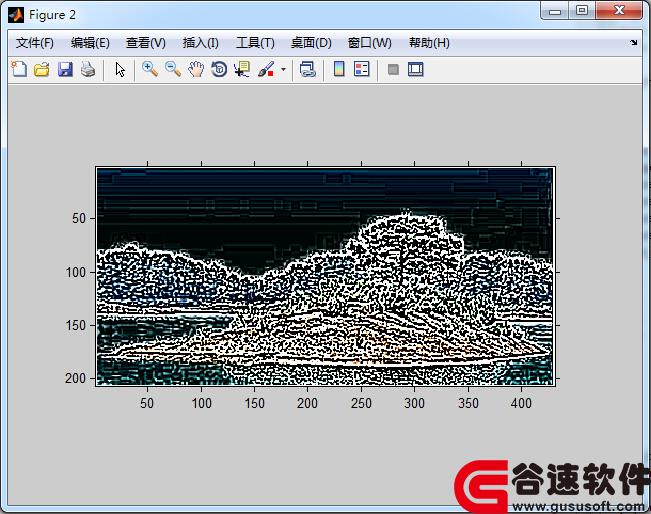The width and height of the screenshot is (651, 514).
Task: Maximize the Figure 2 window
Action: tap(582, 11)
